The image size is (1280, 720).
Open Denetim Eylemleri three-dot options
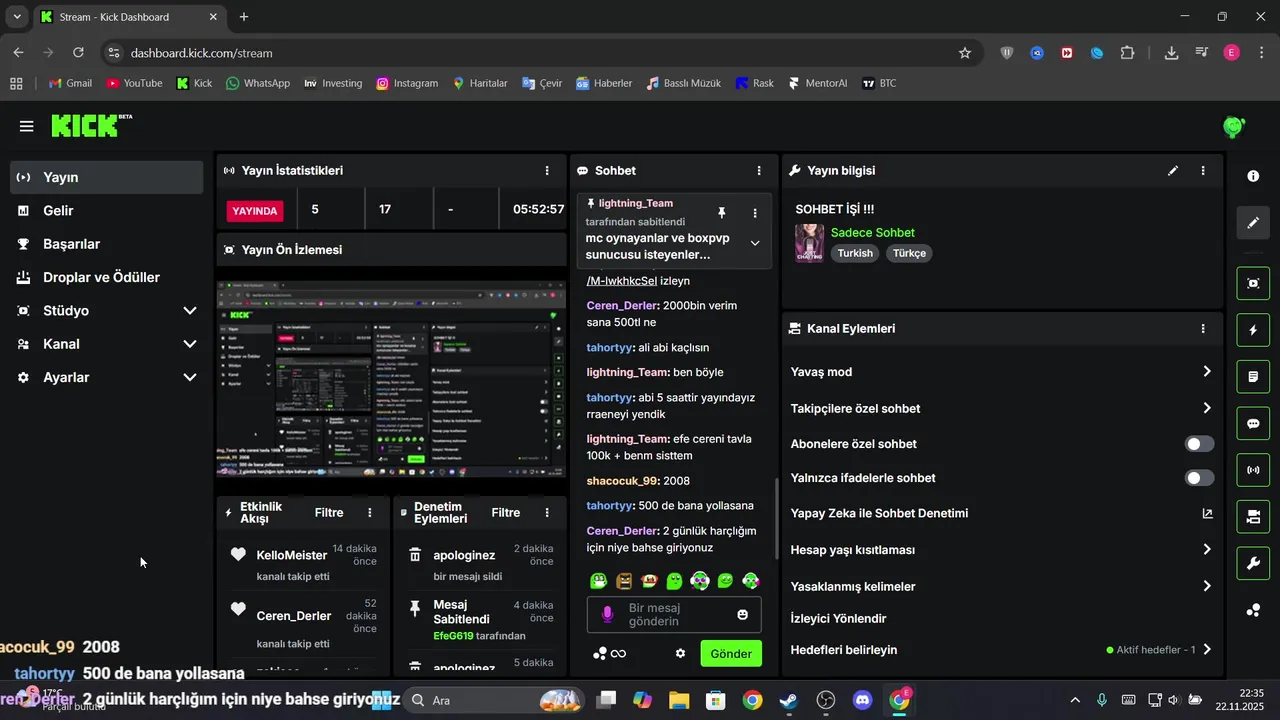pos(547,513)
